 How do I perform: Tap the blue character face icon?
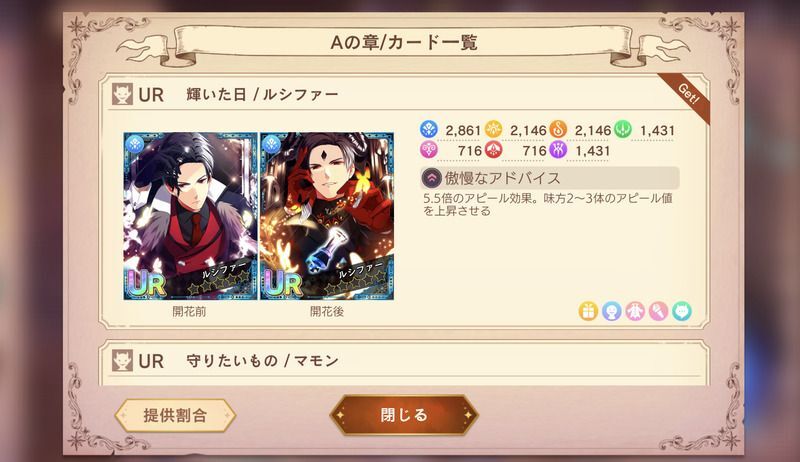pos(611,311)
